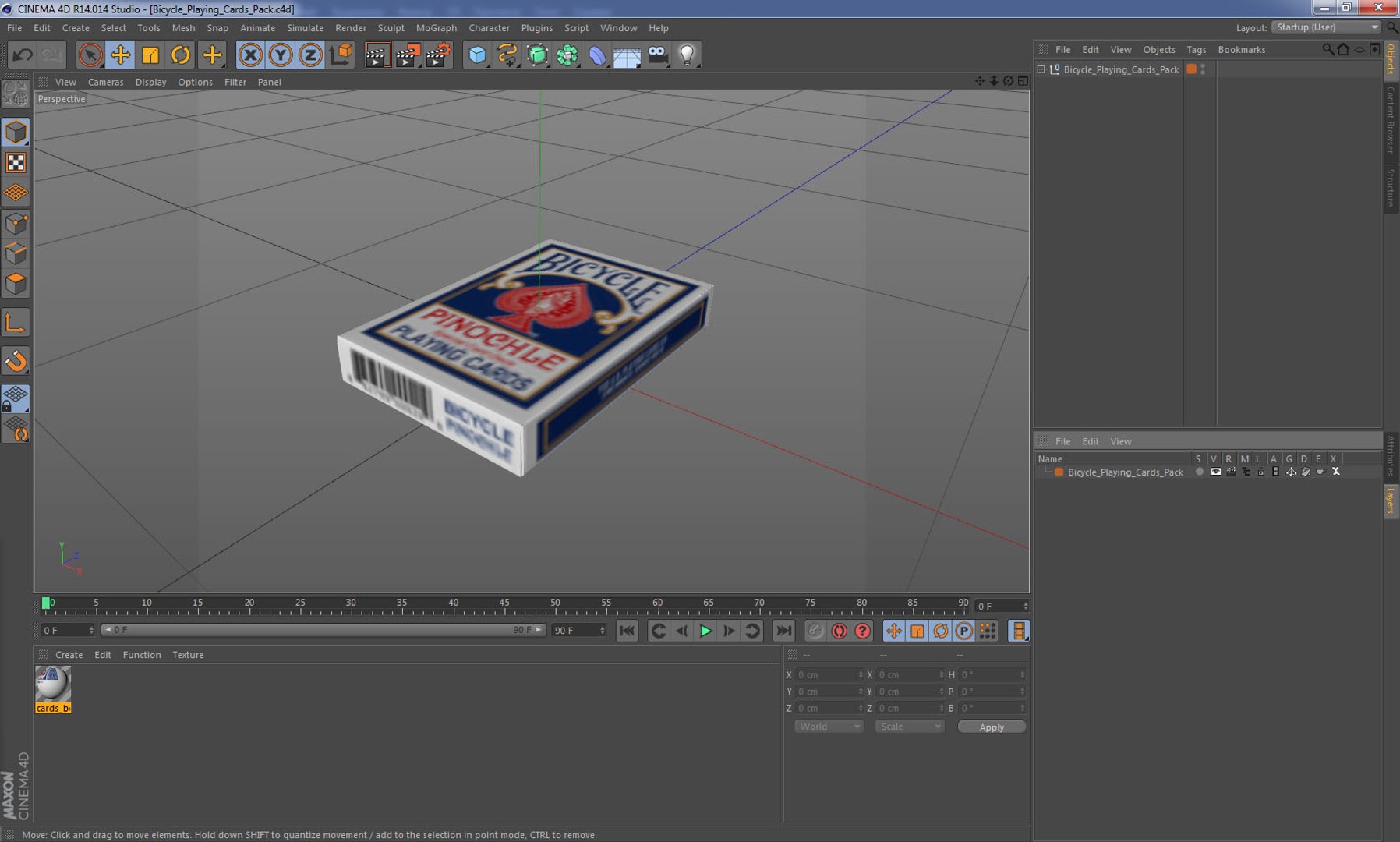Open the Scale mode dropdown
The width and height of the screenshot is (1400, 842).
[x=910, y=727]
